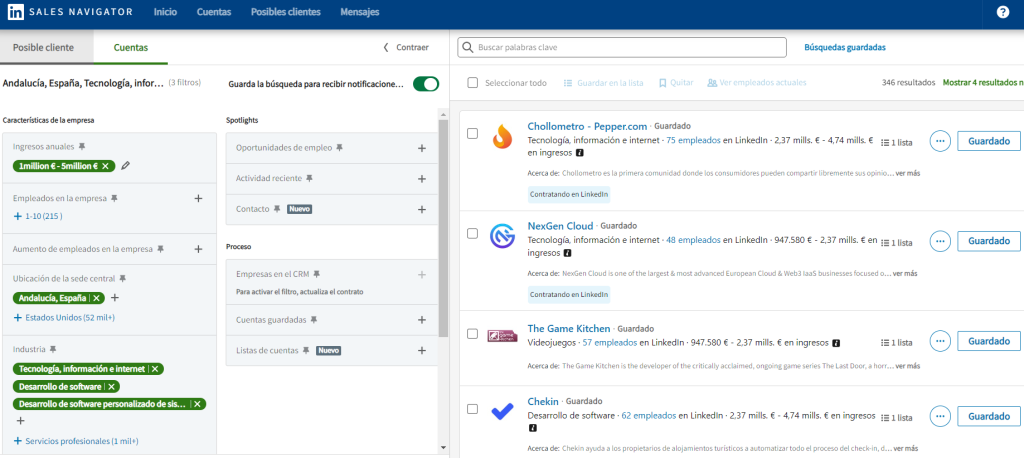
Task: Remove the 1million € - 5million € filter chip
Action: (x=105, y=166)
